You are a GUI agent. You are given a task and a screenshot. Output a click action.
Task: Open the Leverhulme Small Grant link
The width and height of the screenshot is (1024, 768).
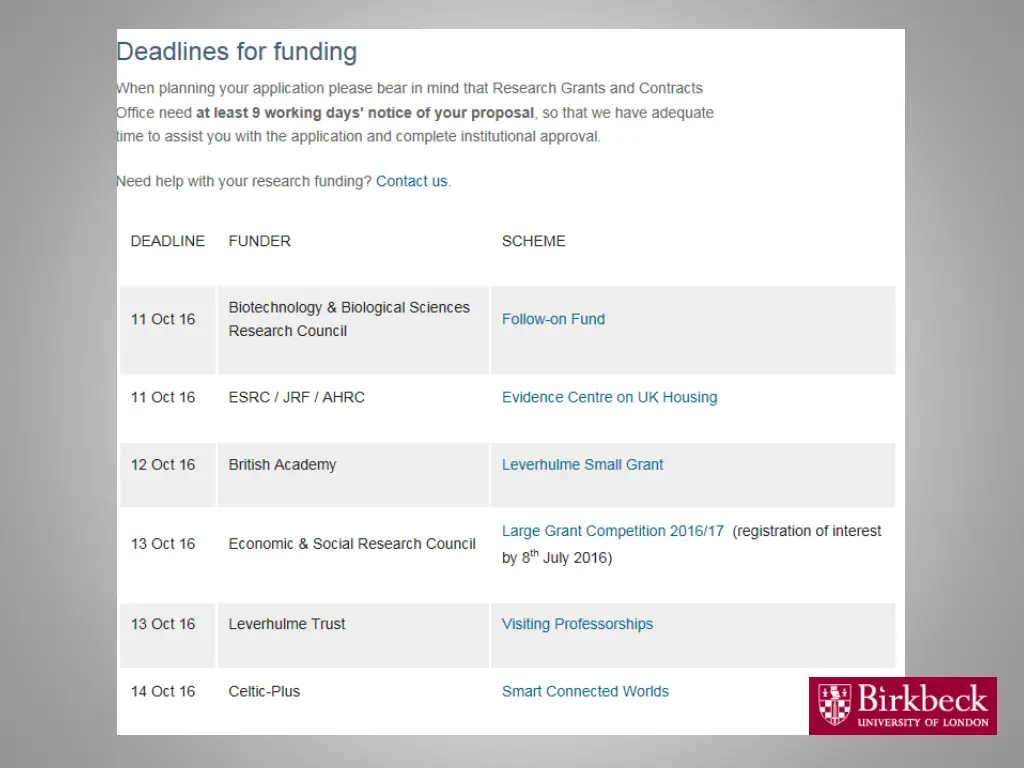click(582, 464)
